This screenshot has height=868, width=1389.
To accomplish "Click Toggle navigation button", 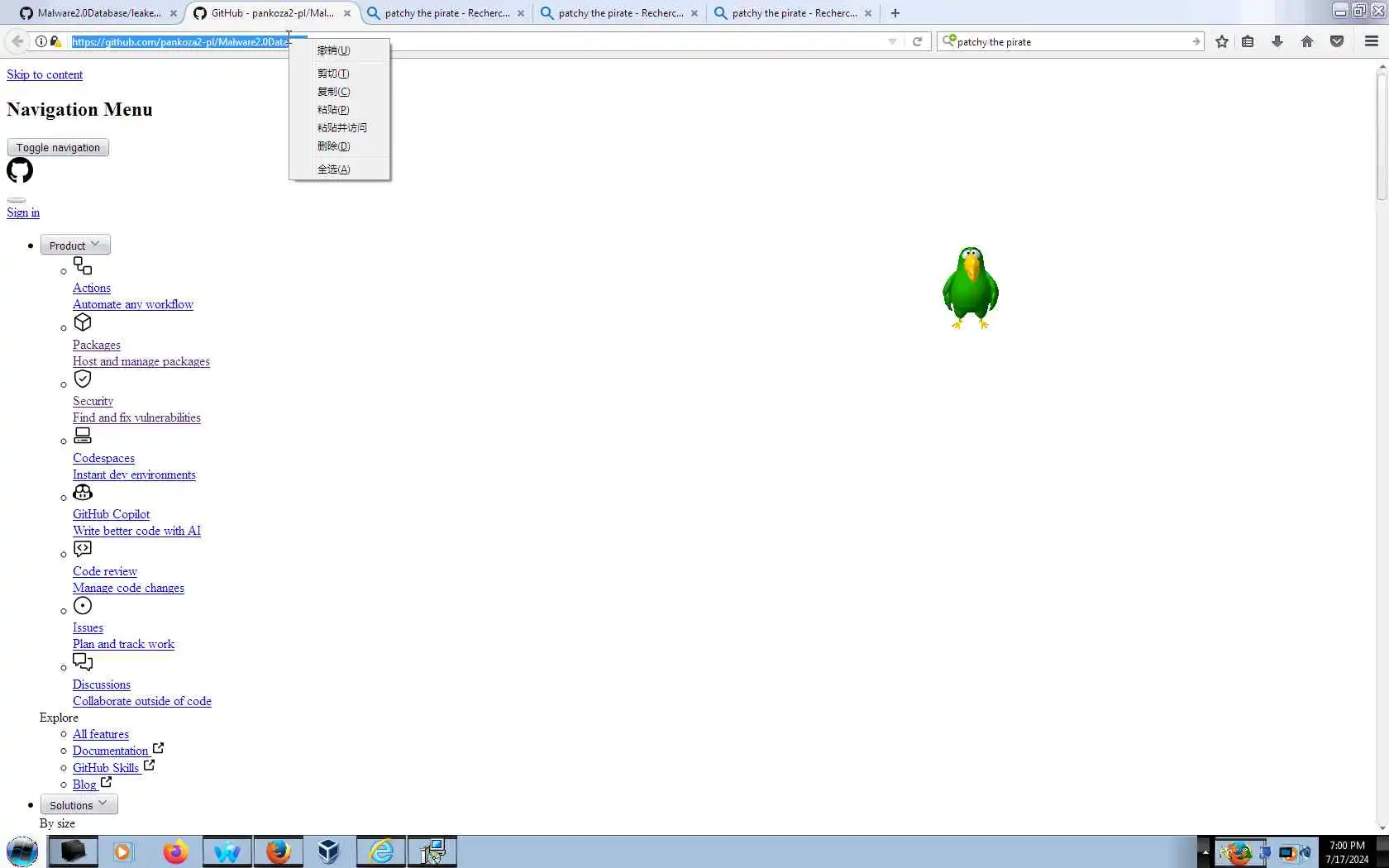I will coord(58,147).
